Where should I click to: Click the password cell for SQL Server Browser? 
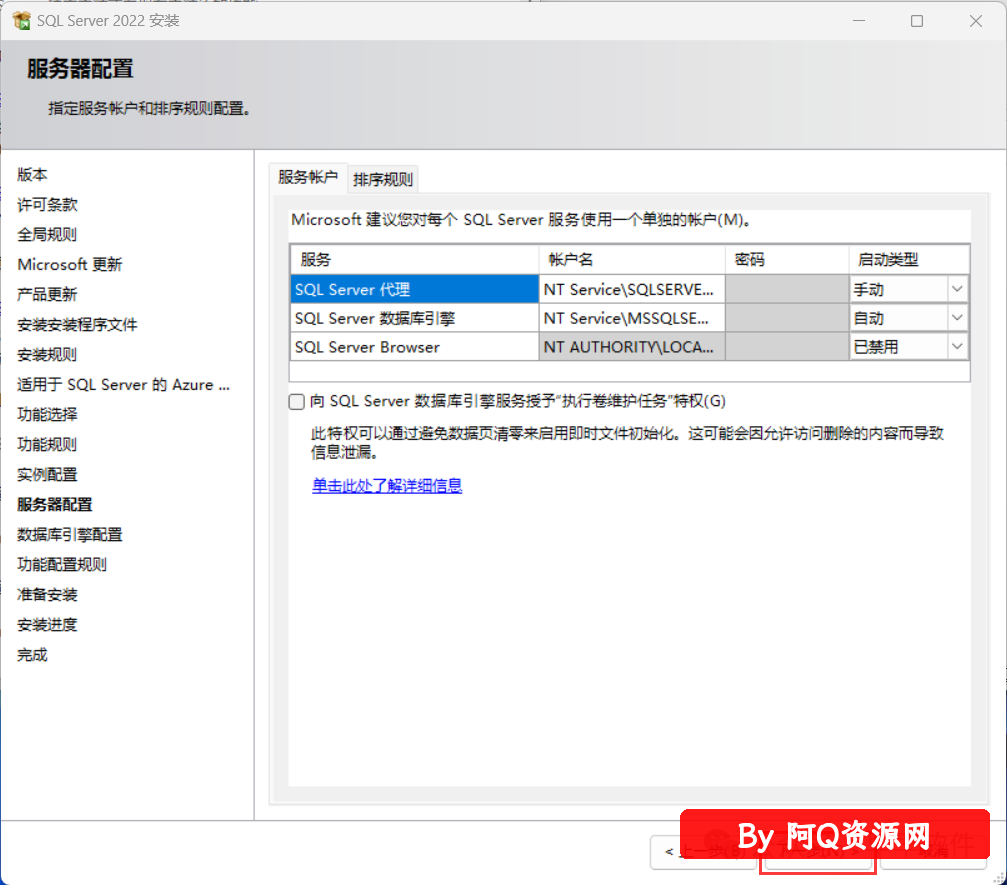pyautogui.click(x=787, y=347)
